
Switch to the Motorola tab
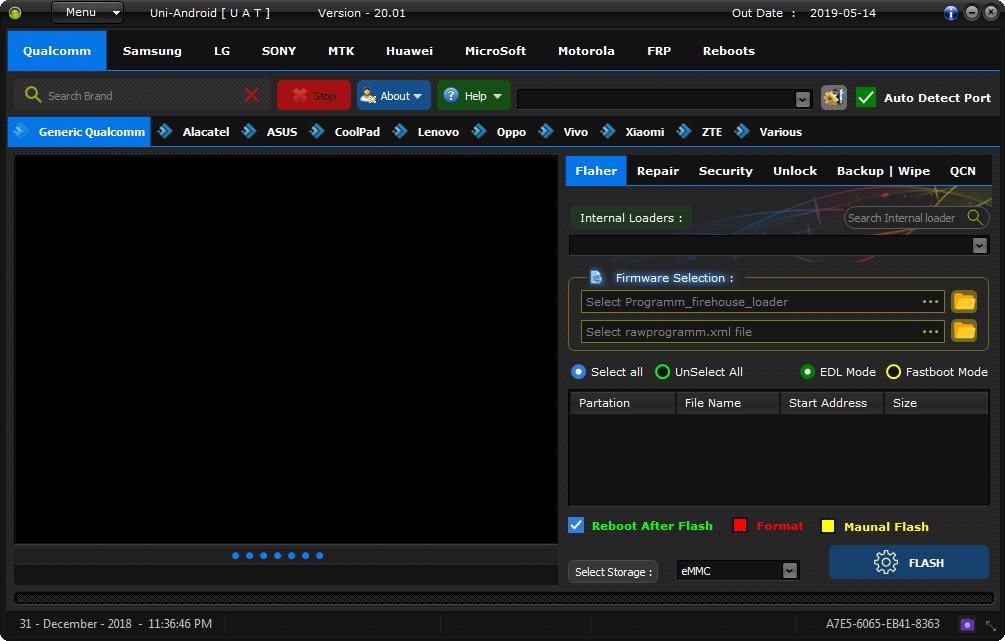tap(586, 51)
